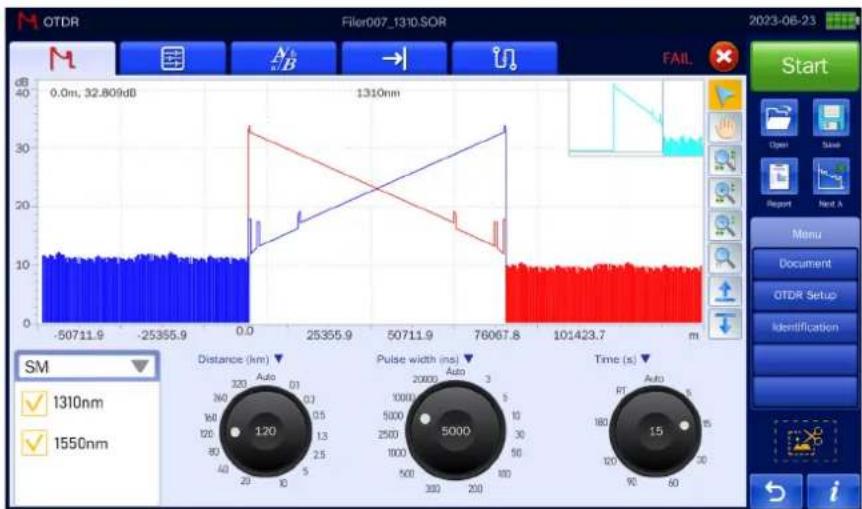Screen dimensions: 862x509
Task: Click the 76067.8 distance axis label
Action: pyautogui.click(x=496, y=335)
